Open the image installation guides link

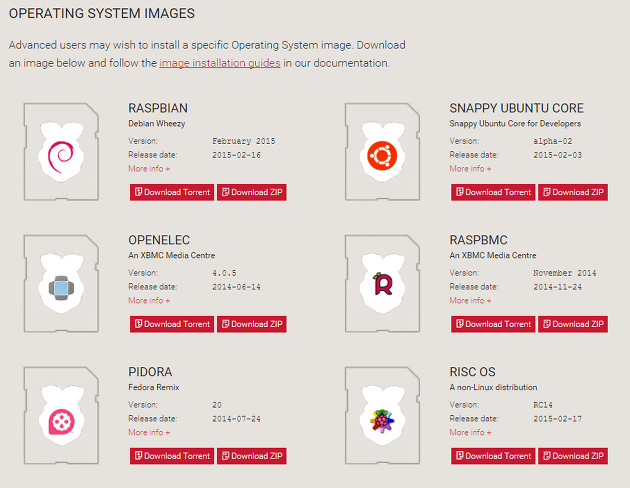pos(220,63)
